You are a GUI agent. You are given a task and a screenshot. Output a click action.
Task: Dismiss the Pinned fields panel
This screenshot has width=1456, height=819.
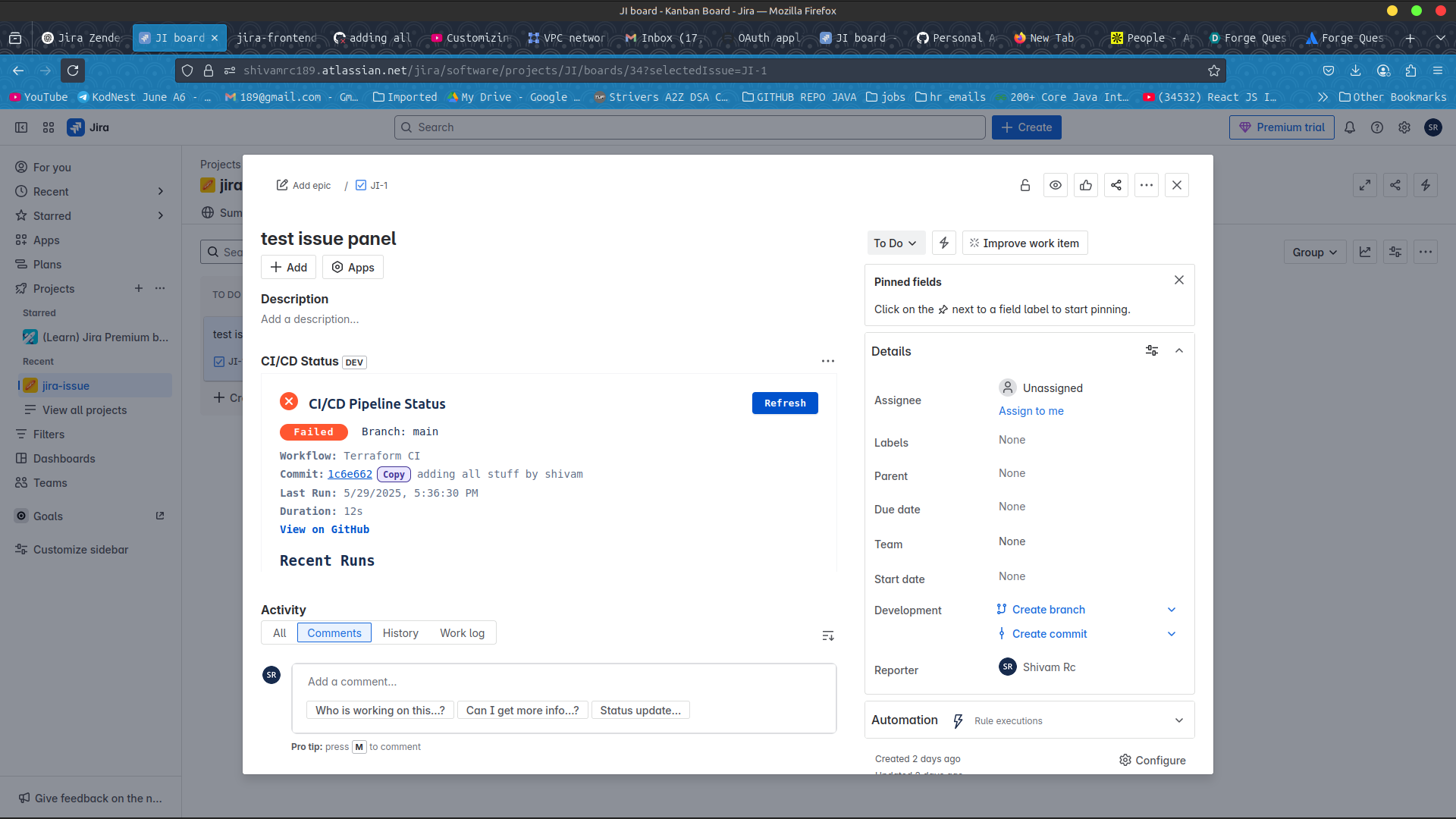pos(1178,280)
